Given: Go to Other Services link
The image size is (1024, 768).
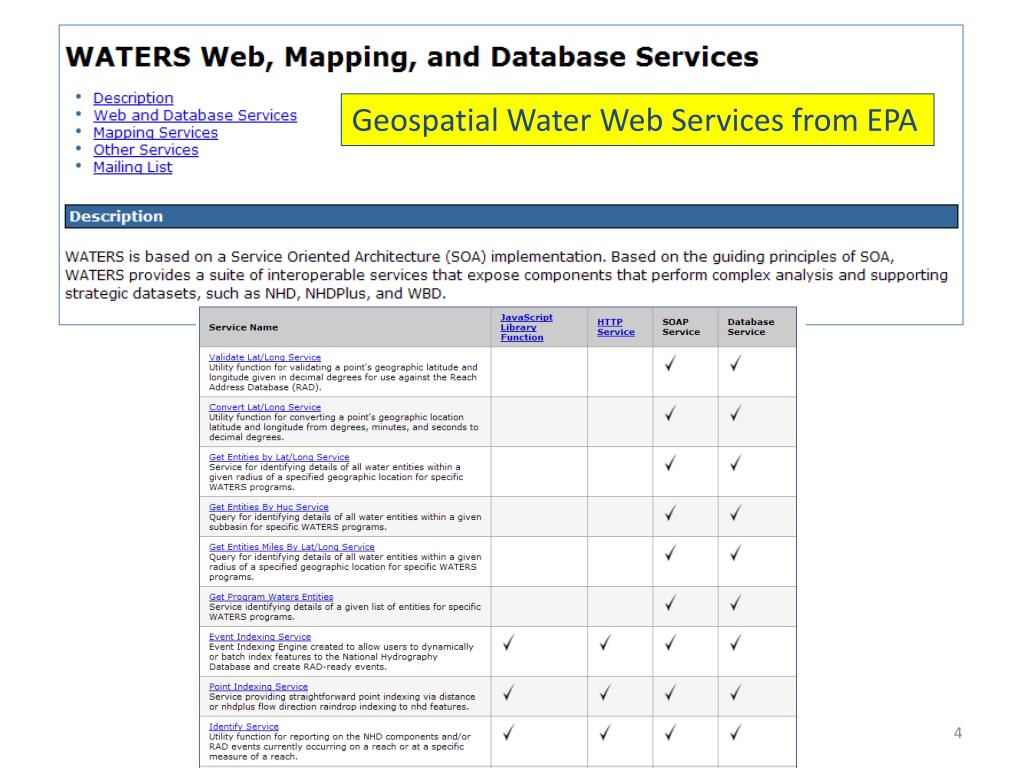Looking at the screenshot, I should pos(146,150).
